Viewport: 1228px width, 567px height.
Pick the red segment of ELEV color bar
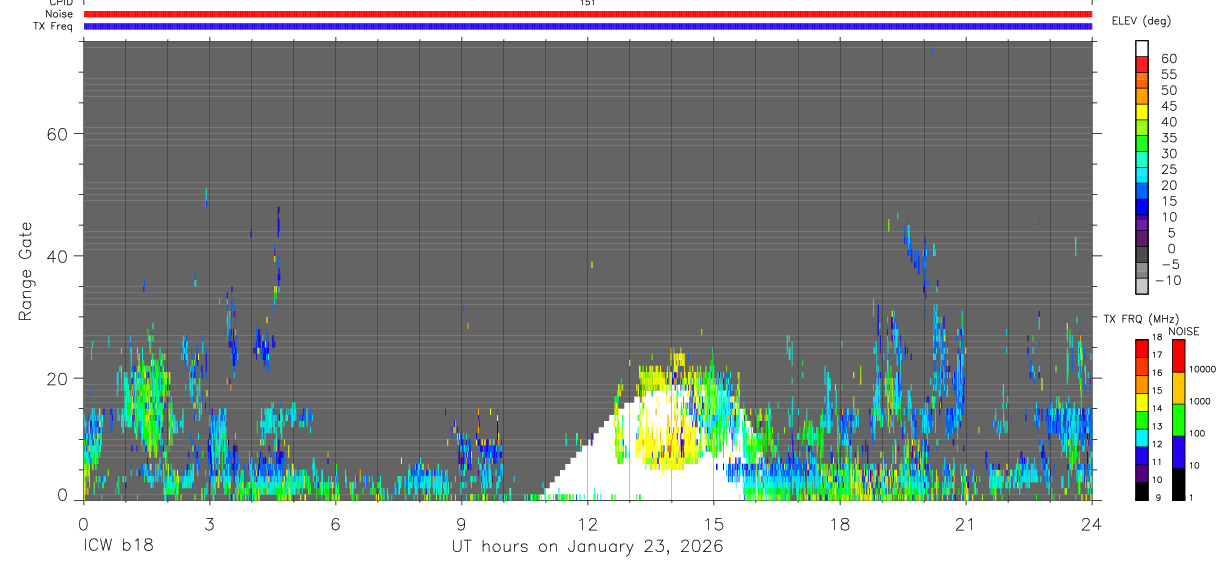(x=1142, y=62)
